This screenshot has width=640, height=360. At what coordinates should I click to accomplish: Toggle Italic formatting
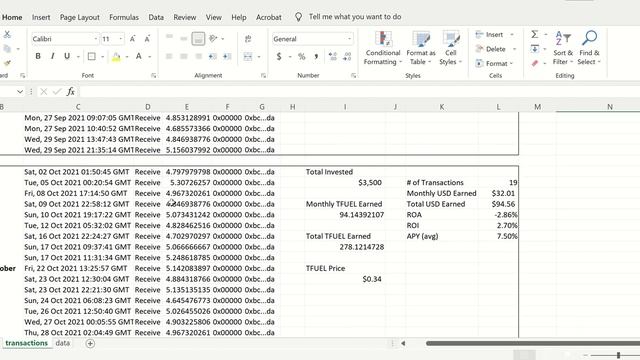tap(52, 56)
